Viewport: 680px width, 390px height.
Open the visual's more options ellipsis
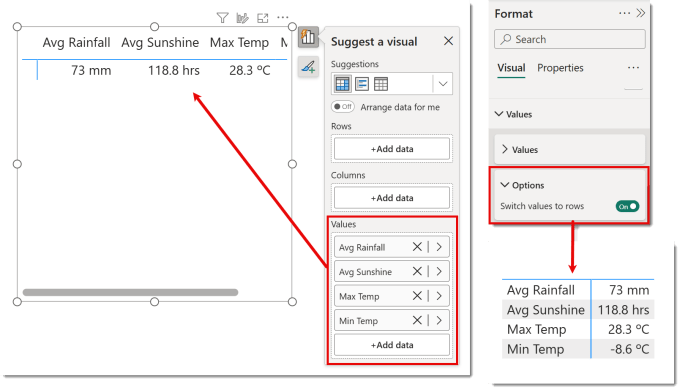(283, 18)
